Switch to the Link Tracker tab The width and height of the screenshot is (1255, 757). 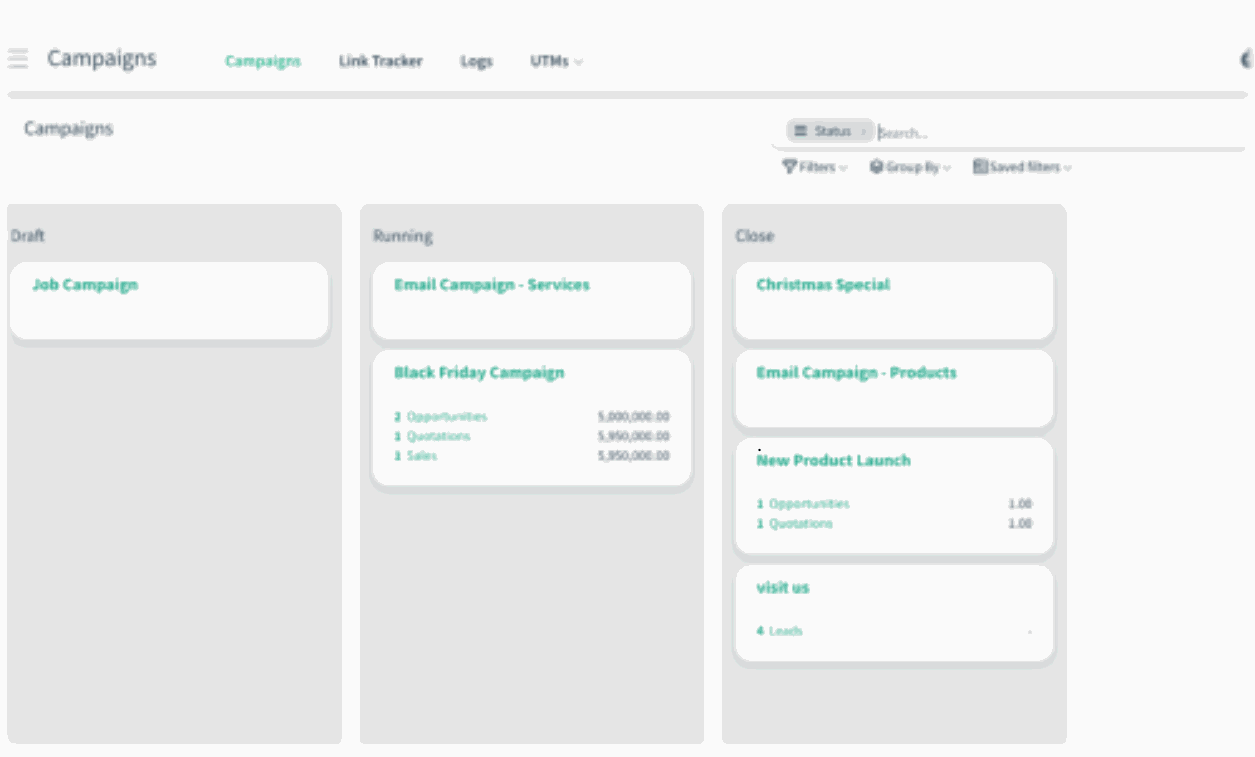[x=380, y=61]
